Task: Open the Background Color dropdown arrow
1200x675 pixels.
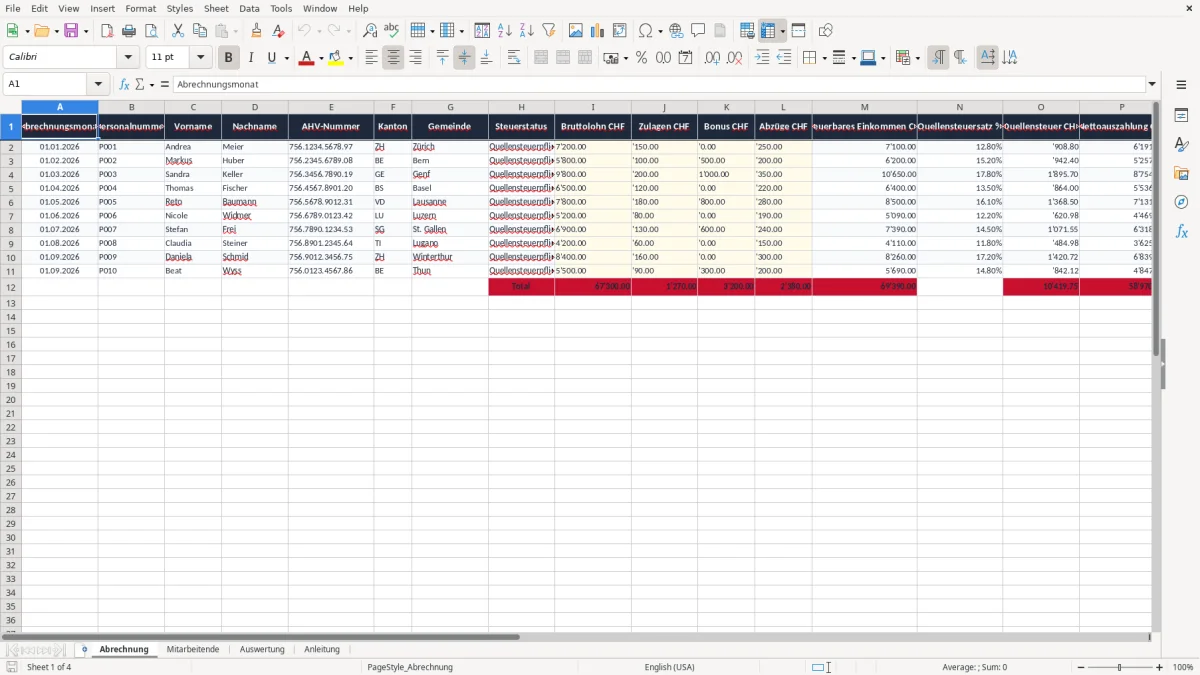Action: pyautogui.click(x=350, y=58)
